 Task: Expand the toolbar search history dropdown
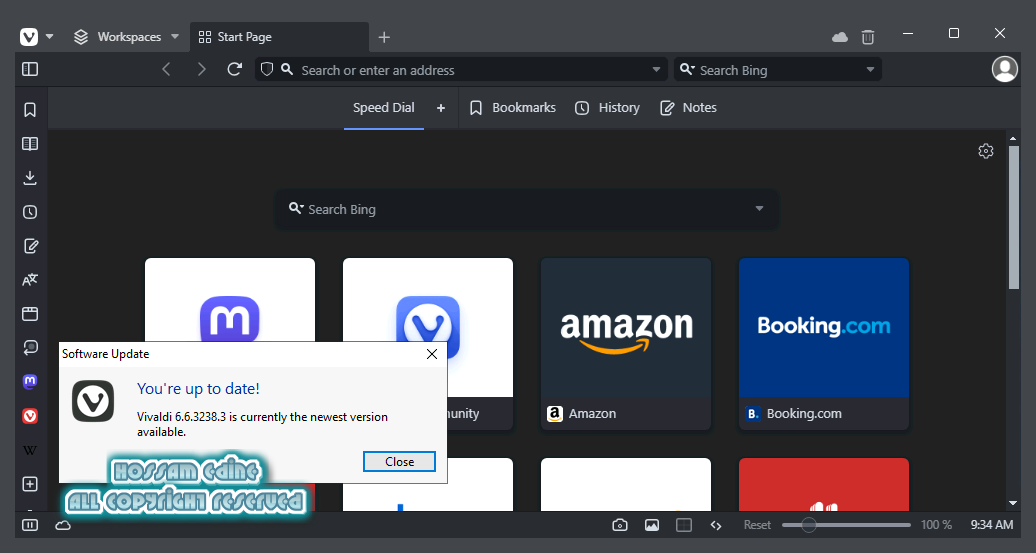click(870, 69)
